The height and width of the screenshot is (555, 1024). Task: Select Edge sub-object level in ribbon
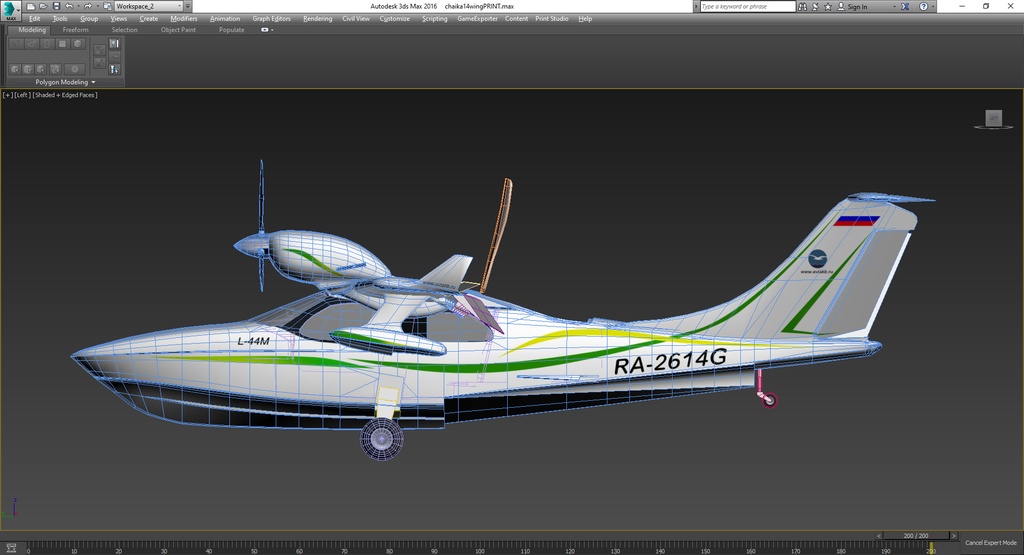pyautogui.click(x=31, y=44)
